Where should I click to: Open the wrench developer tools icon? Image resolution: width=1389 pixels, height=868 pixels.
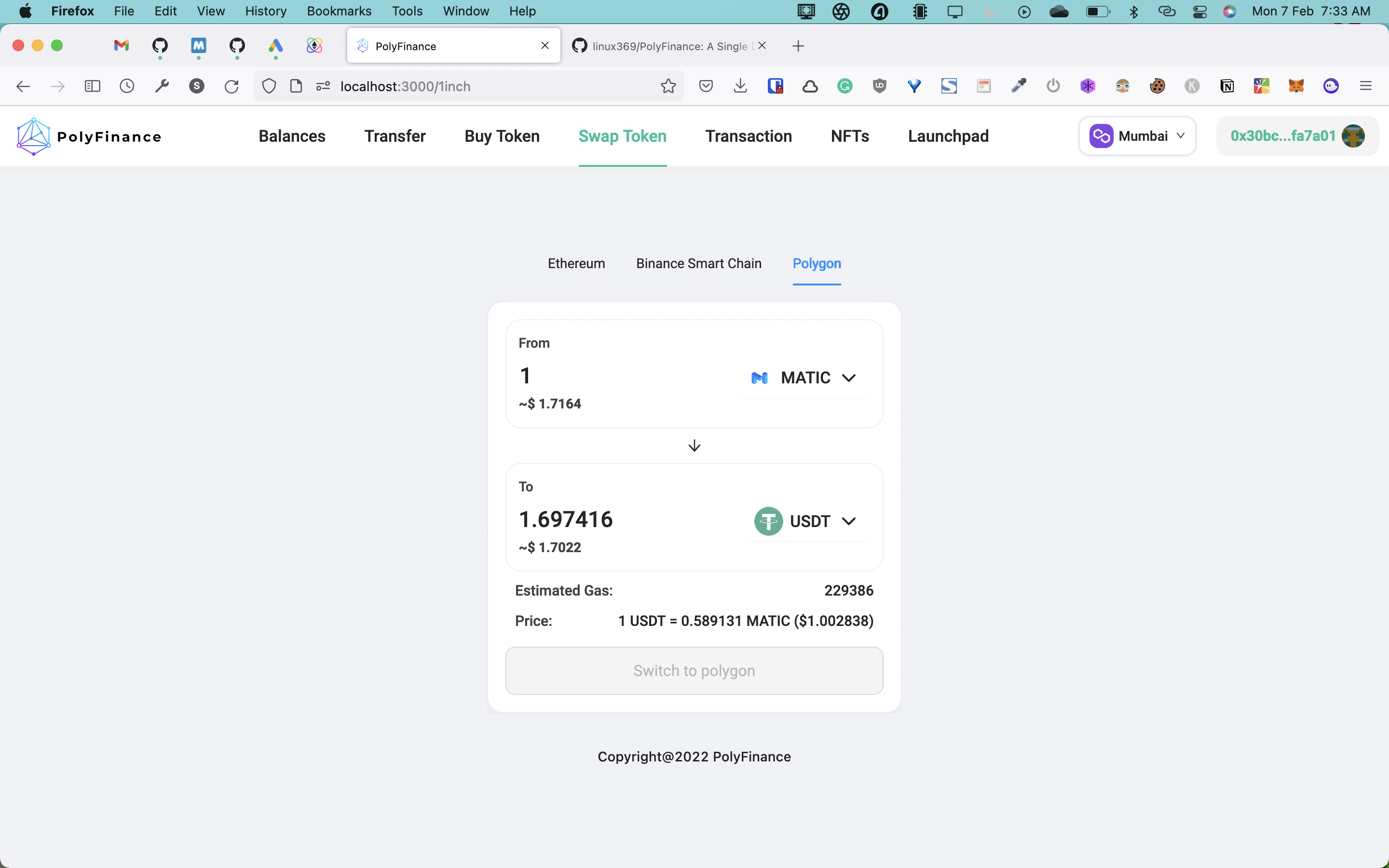[162, 86]
